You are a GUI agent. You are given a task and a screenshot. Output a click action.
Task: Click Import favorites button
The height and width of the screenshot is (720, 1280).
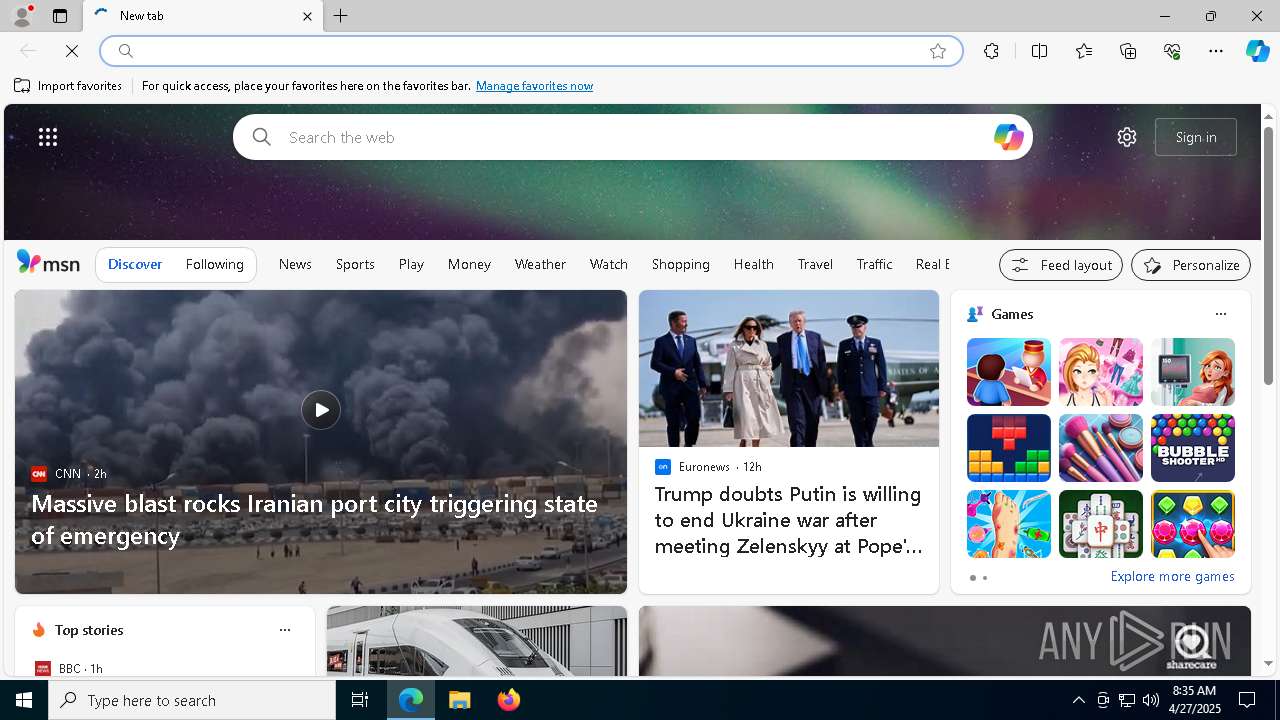[68, 86]
